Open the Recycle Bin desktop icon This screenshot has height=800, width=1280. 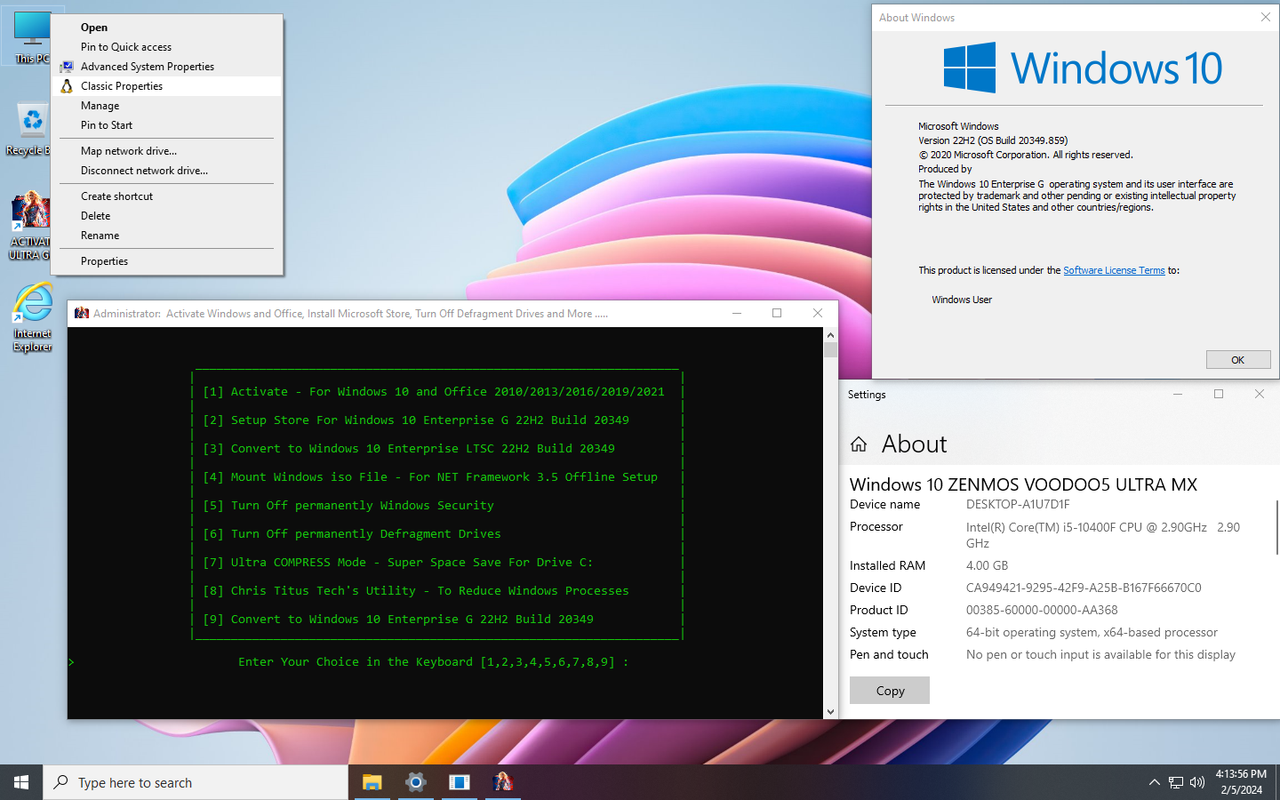(x=31, y=130)
